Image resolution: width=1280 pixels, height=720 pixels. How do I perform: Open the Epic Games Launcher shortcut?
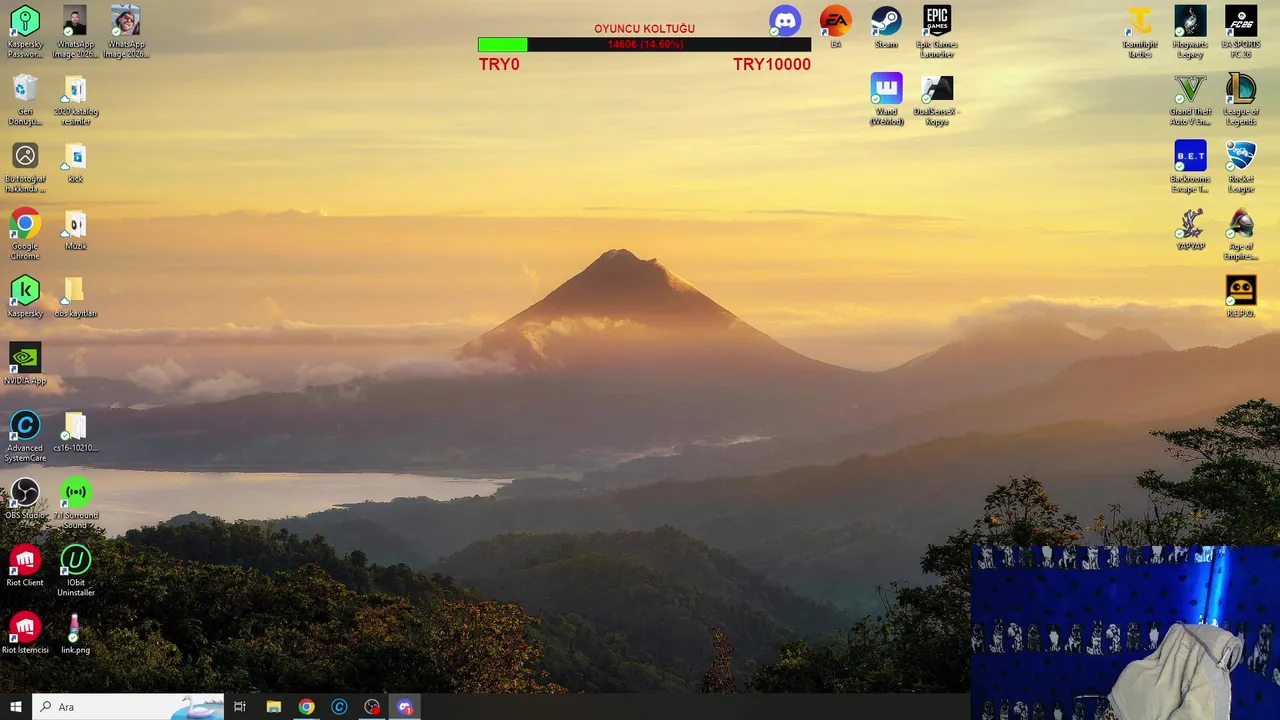[937, 31]
